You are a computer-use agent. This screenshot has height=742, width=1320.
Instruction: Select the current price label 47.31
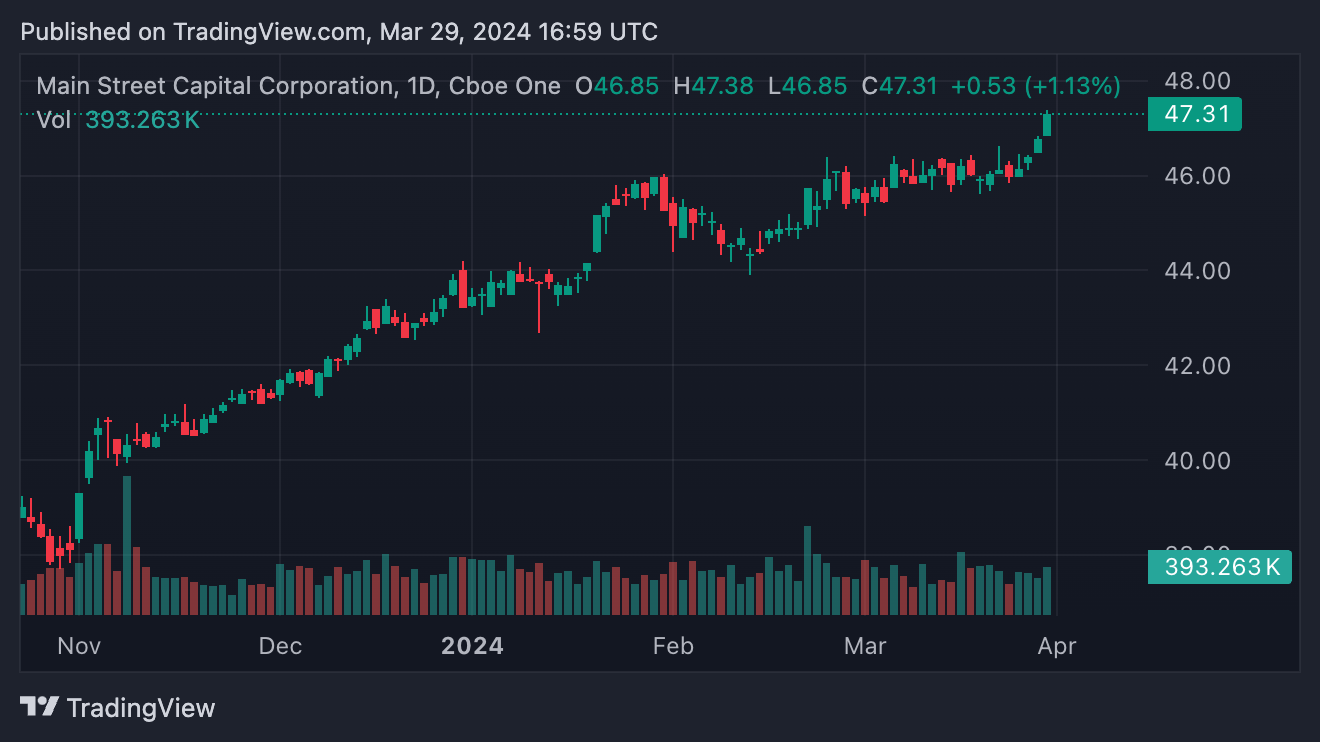coord(1195,114)
